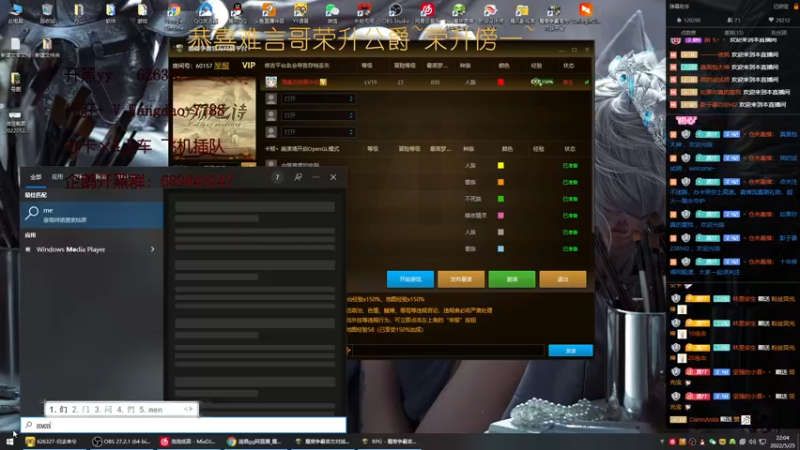
Task: Click the IME candidate page arrows
Action: pos(189,409)
